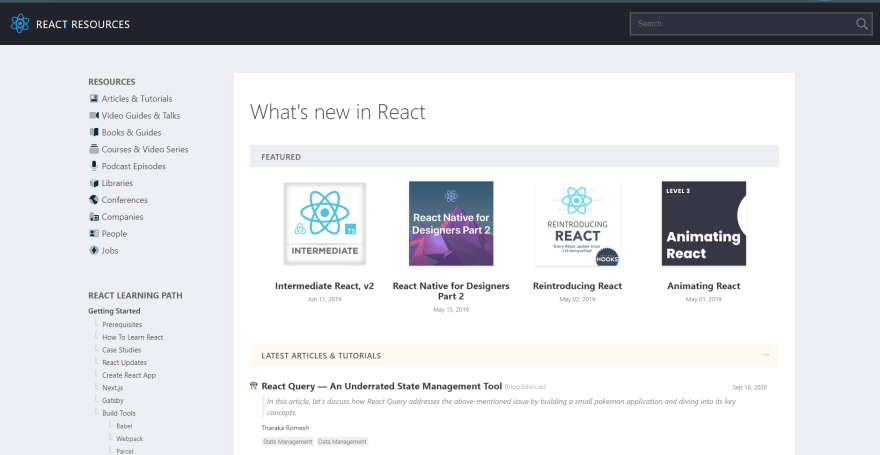Viewport: 880px width, 455px height.
Task: Click the video camera icon beside Video Guides
Action: (x=94, y=116)
